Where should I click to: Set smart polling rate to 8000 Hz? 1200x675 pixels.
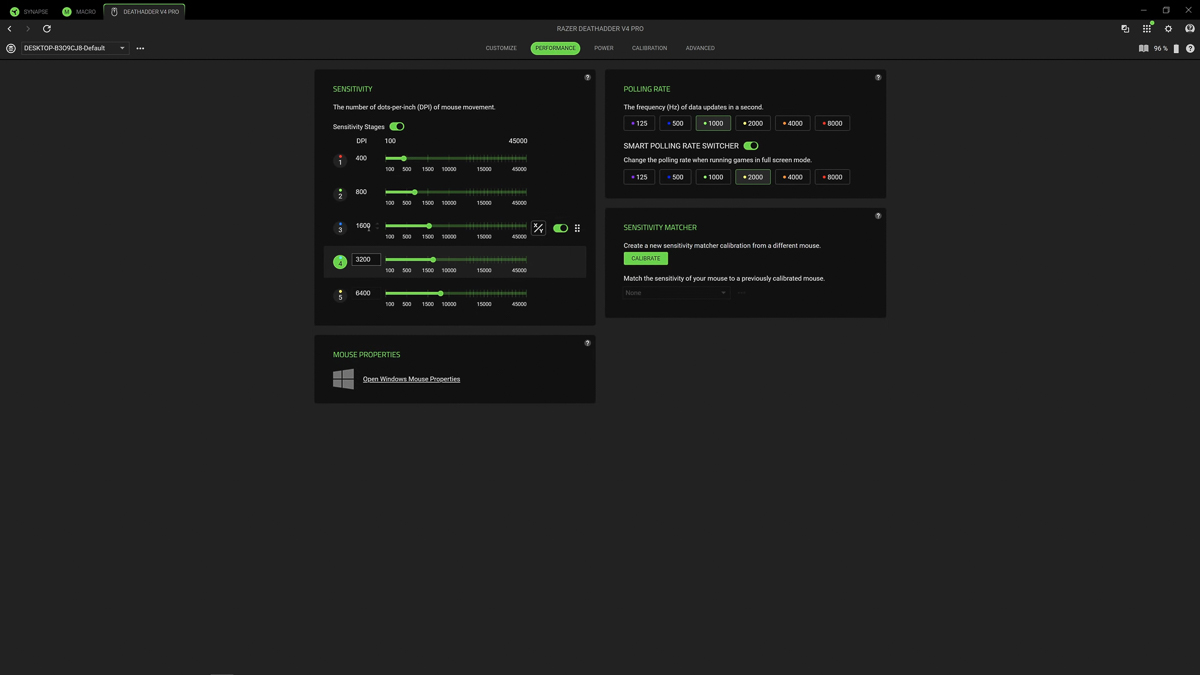(x=832, y=177)
